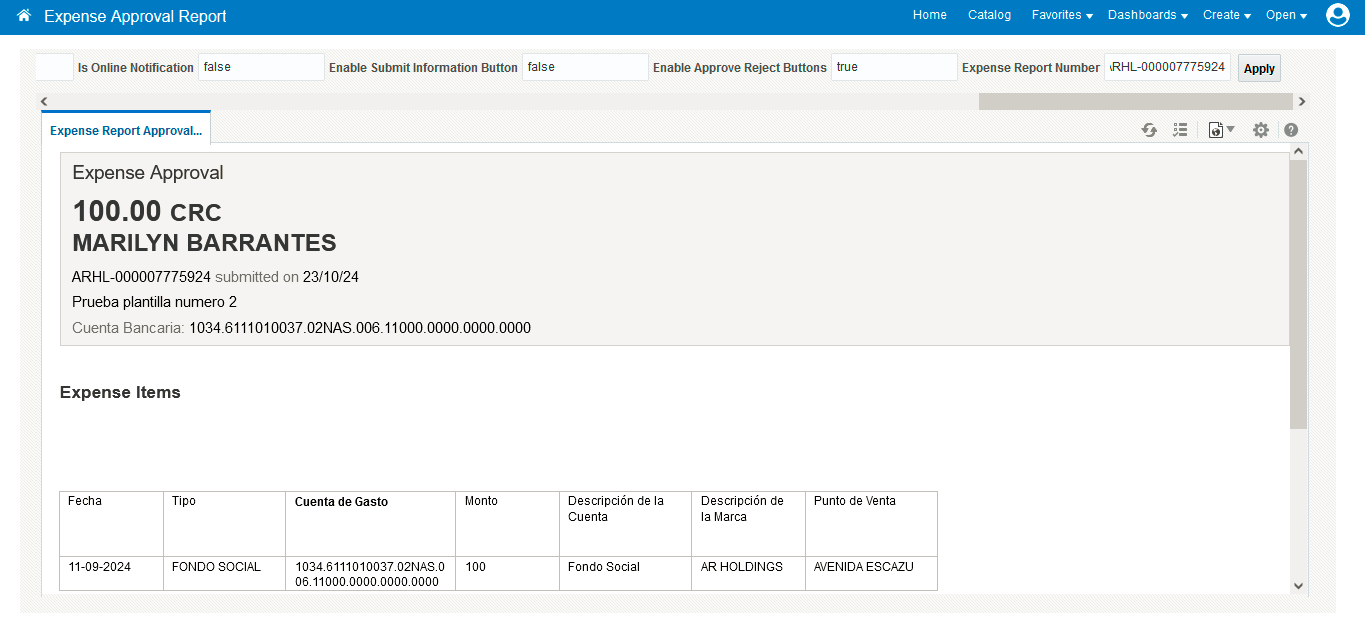This screenshot has height=626, width=1365.
Task: Expand the Dashboards dropdown menu
Action: point(1147,15)
